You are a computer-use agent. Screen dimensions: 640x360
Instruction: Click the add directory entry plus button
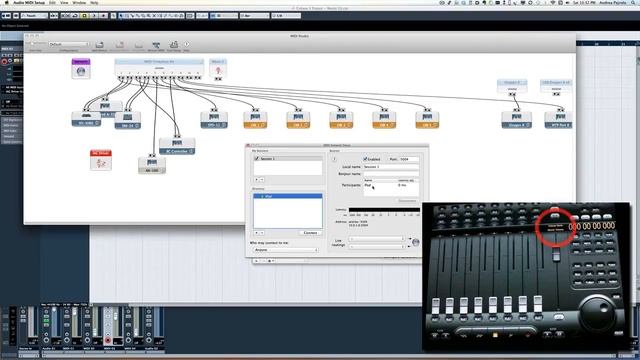pyautogui.click(x=257, y=233)
